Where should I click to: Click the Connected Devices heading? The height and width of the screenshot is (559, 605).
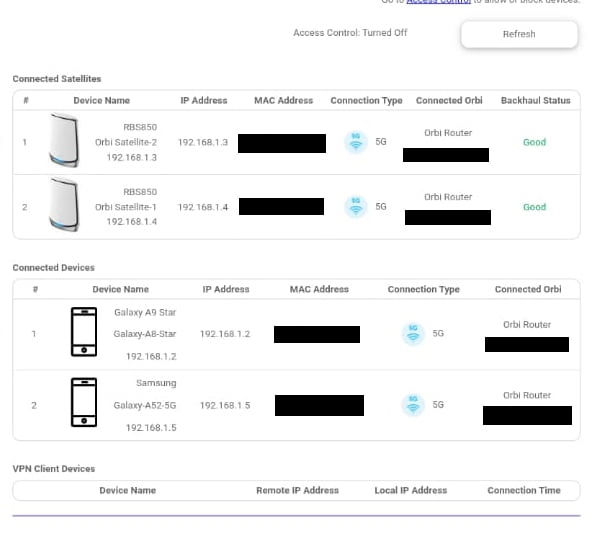(54, 268)
